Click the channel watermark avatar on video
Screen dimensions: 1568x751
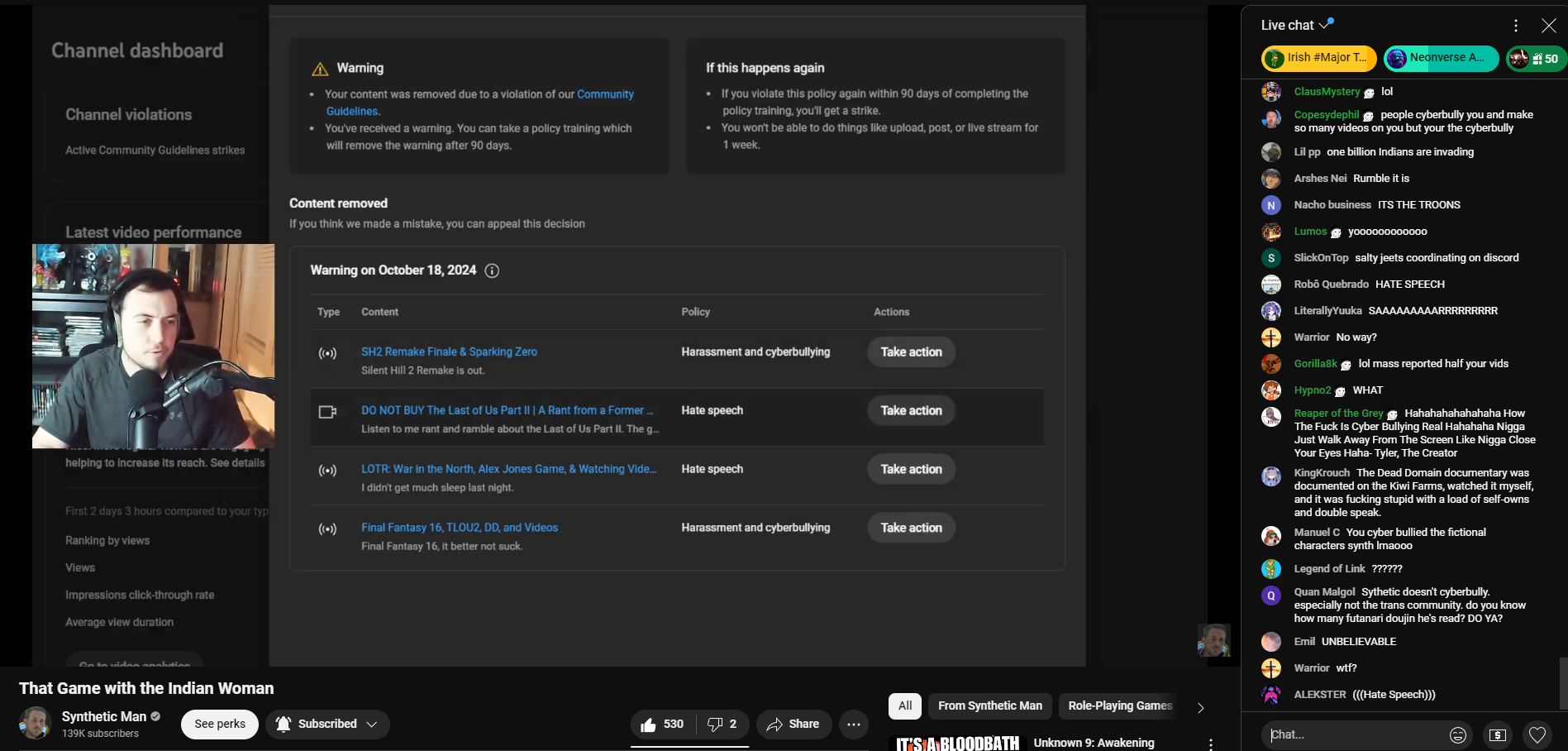[x=1214, y=640]
